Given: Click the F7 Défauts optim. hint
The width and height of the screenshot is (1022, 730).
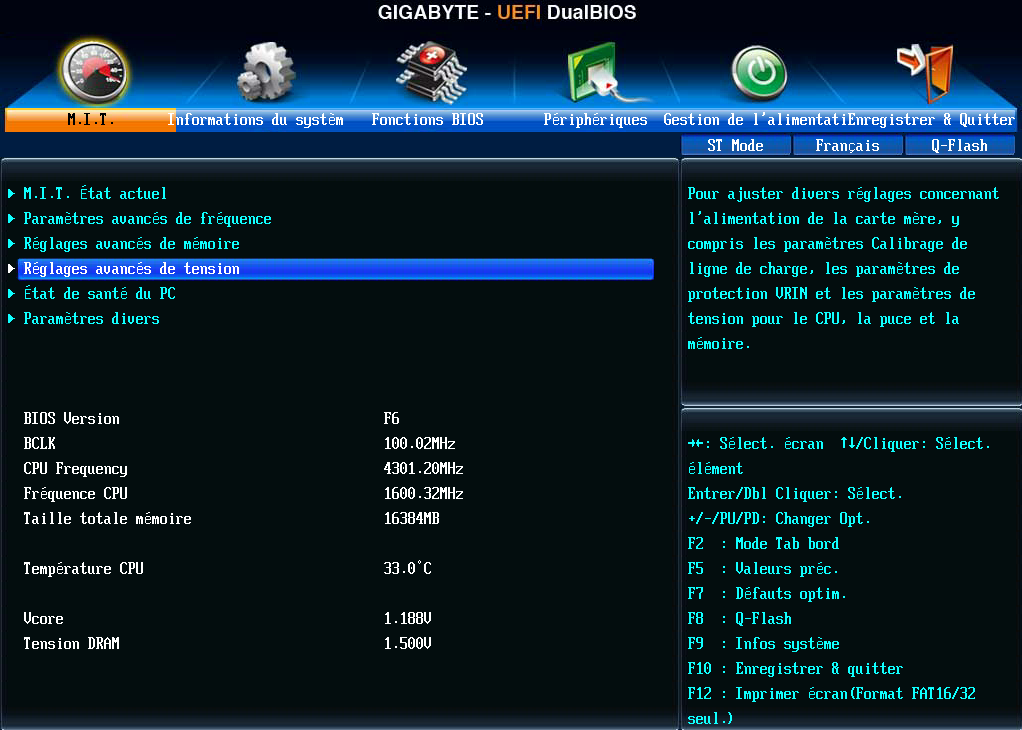Looking at the screenshot, I should 767,594.
